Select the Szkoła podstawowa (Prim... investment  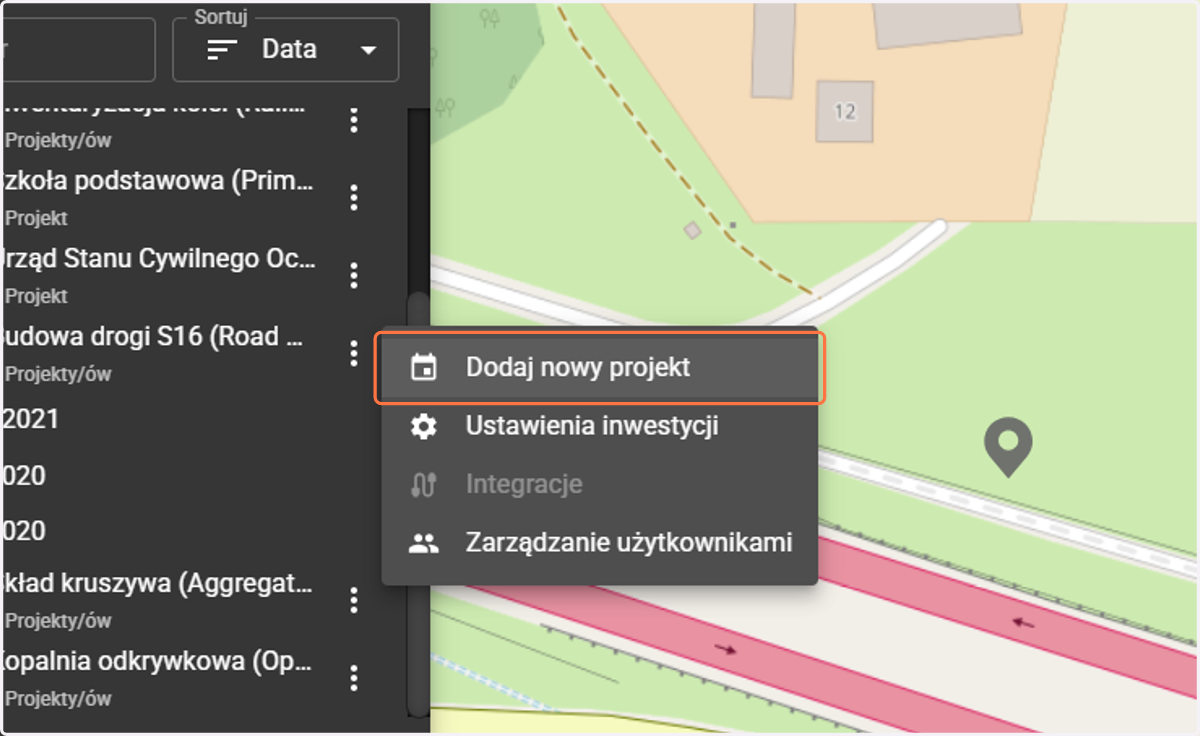[x=158, y=182]
